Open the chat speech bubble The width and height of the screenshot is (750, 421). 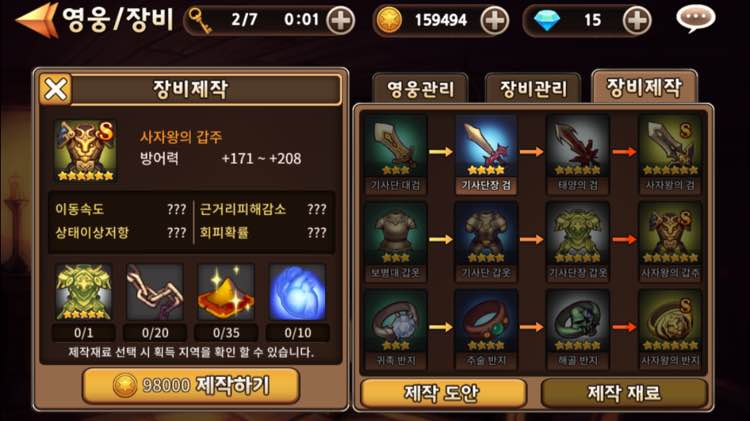[695, 19]
